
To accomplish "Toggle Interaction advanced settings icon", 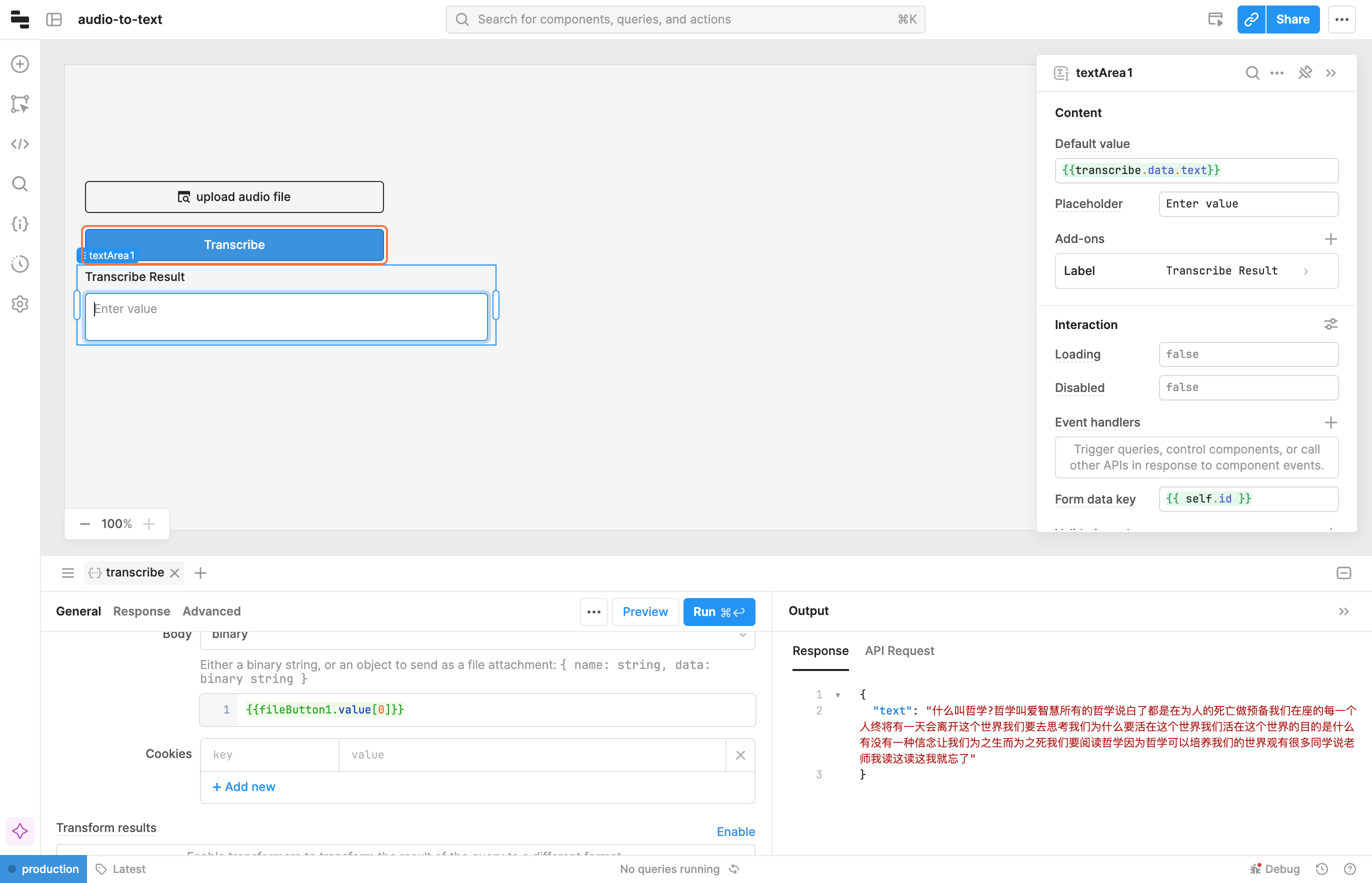I will 1330,324.
